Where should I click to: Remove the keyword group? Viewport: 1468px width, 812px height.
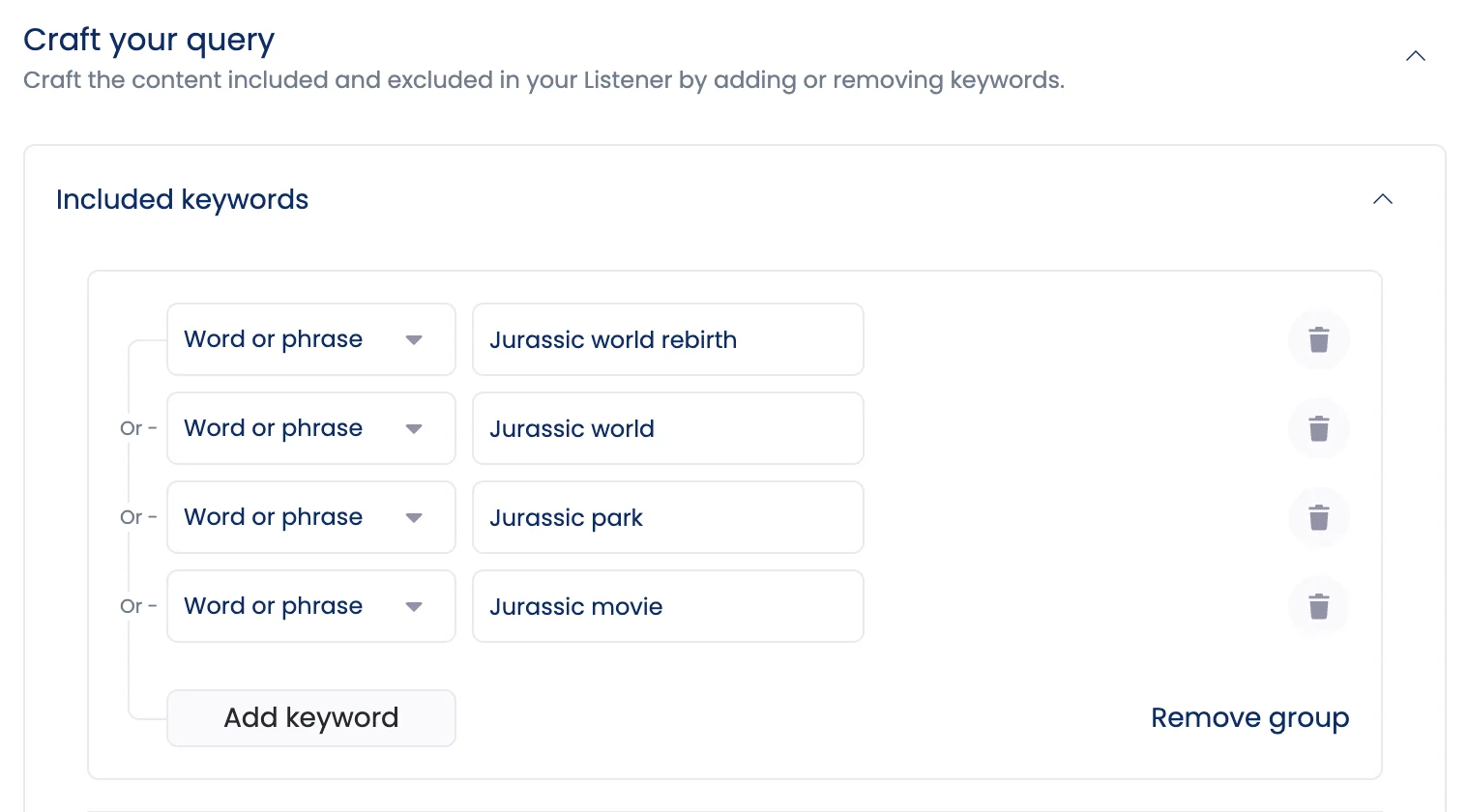coord(1249,718)
